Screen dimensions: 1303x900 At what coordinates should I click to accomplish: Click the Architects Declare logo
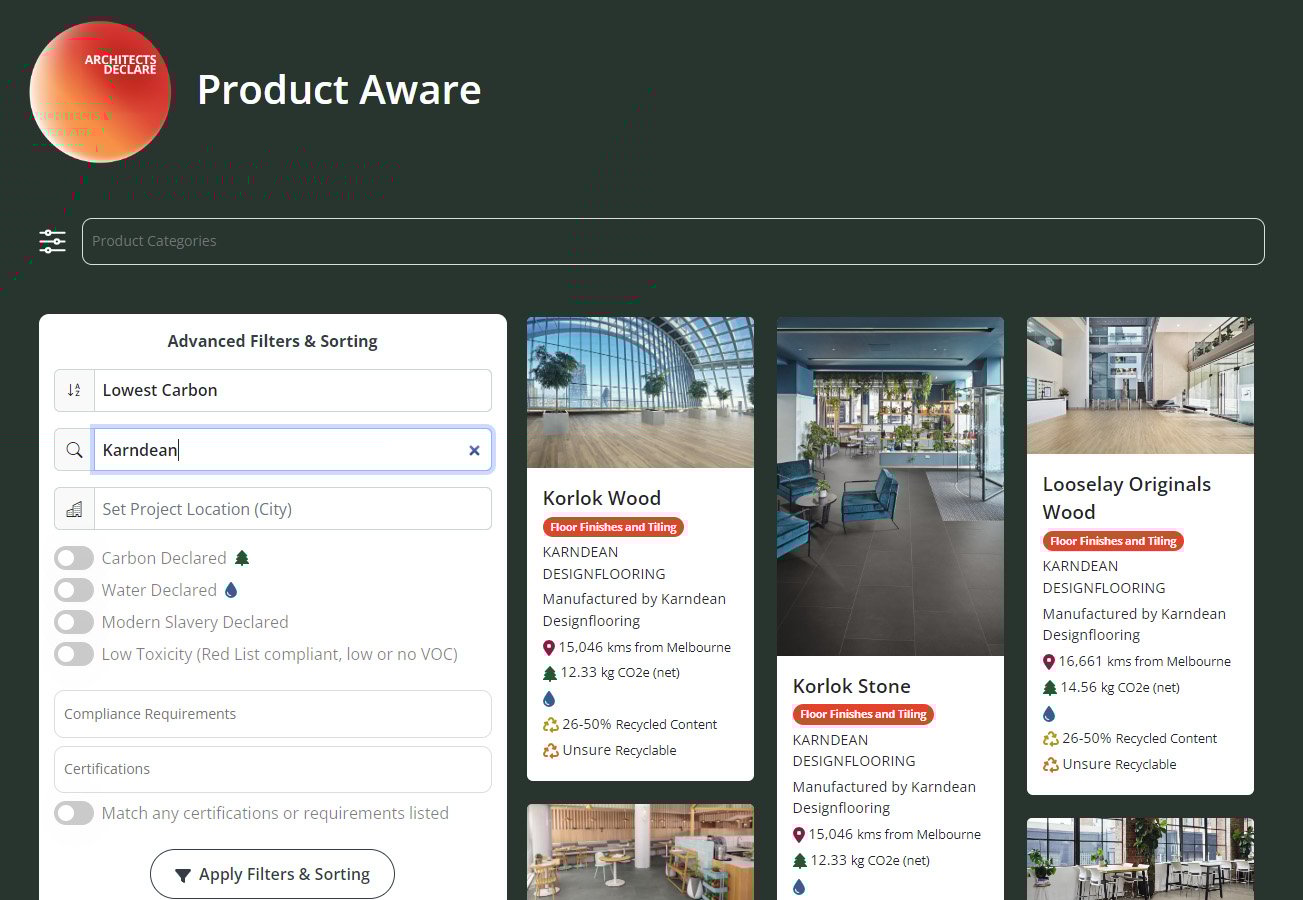[x=100, y=92]
